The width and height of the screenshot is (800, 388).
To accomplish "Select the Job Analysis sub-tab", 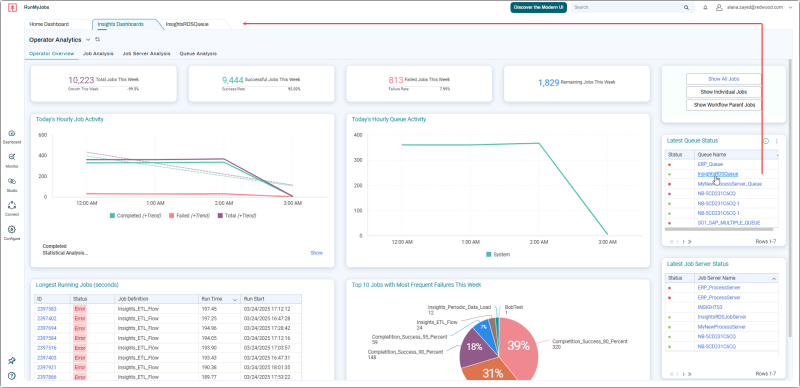I will (98, 53).
